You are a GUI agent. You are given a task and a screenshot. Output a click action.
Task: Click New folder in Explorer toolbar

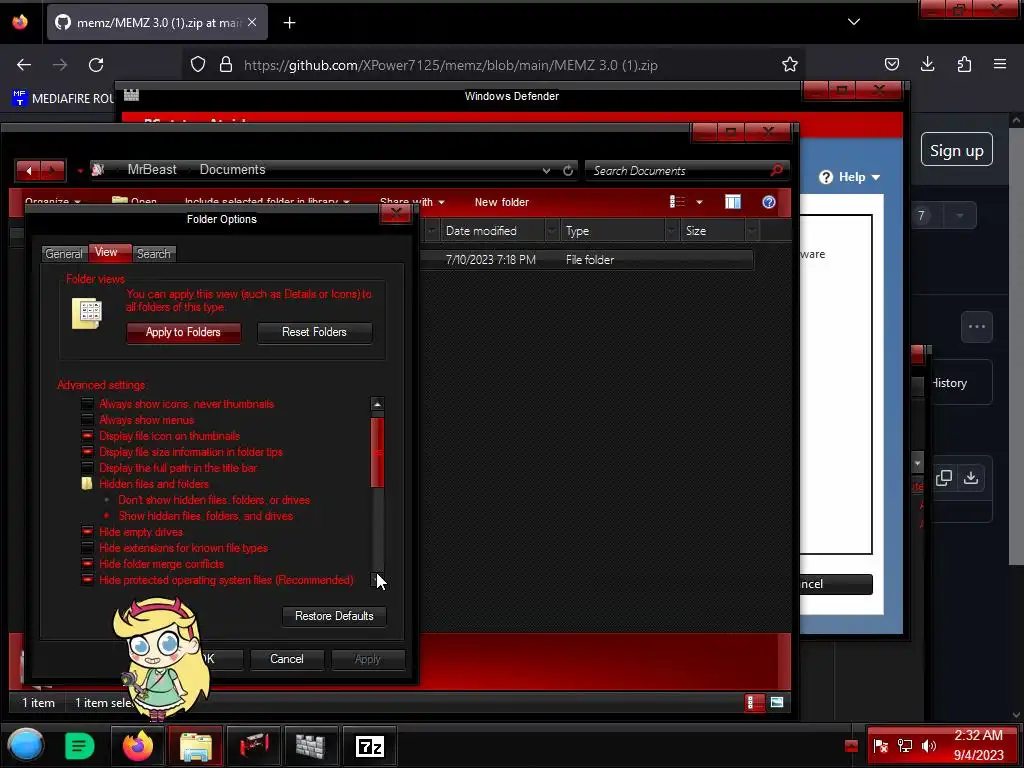pos(502,202)
